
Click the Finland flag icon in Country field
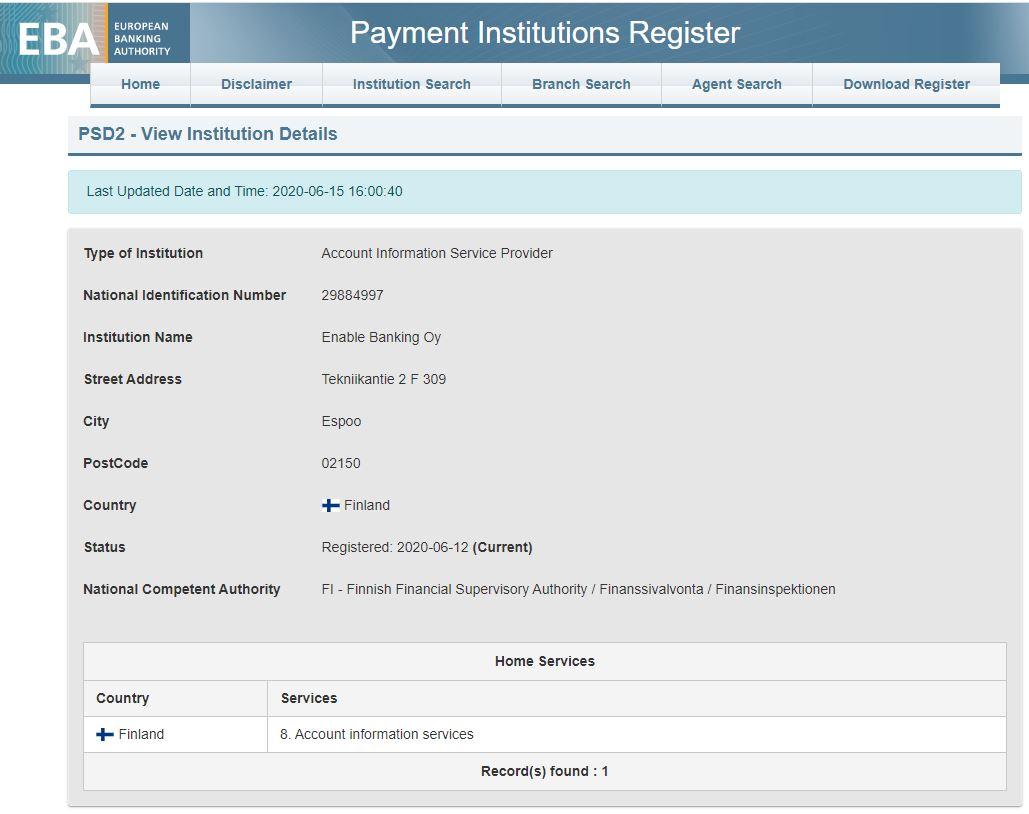tap(331, 505)
